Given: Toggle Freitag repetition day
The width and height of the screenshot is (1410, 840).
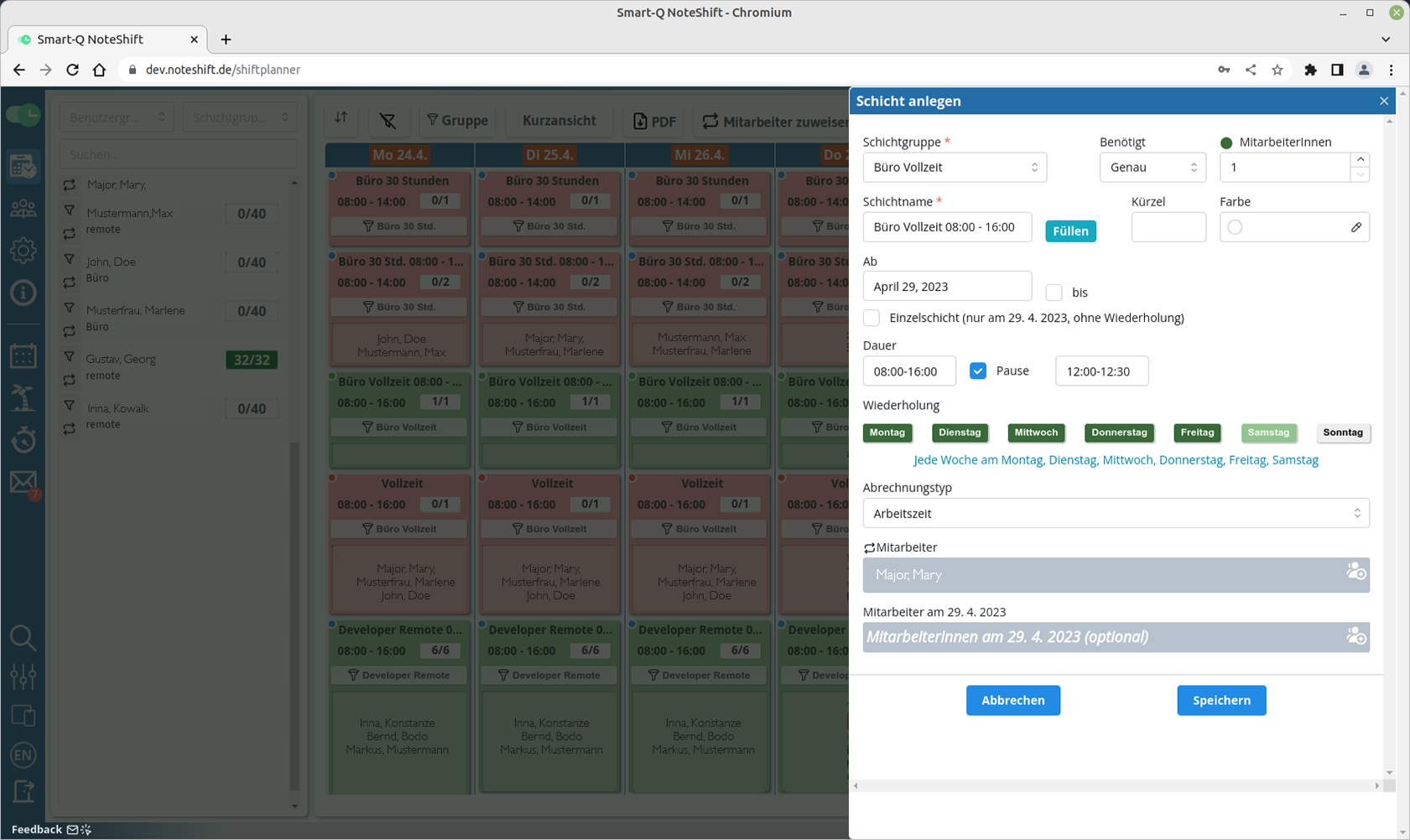Looking at the screenshot, I should pos(1197,433).
